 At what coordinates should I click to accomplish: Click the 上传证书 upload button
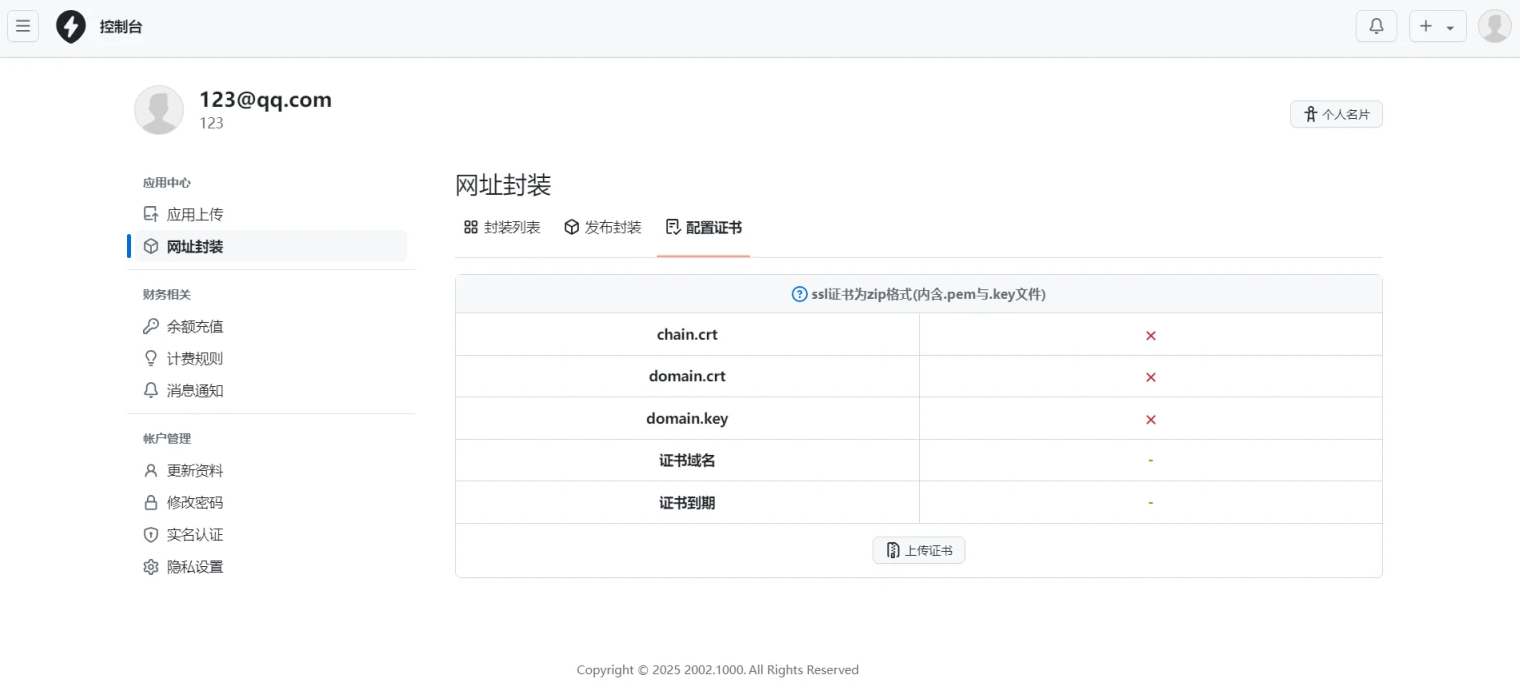point(918,550)
